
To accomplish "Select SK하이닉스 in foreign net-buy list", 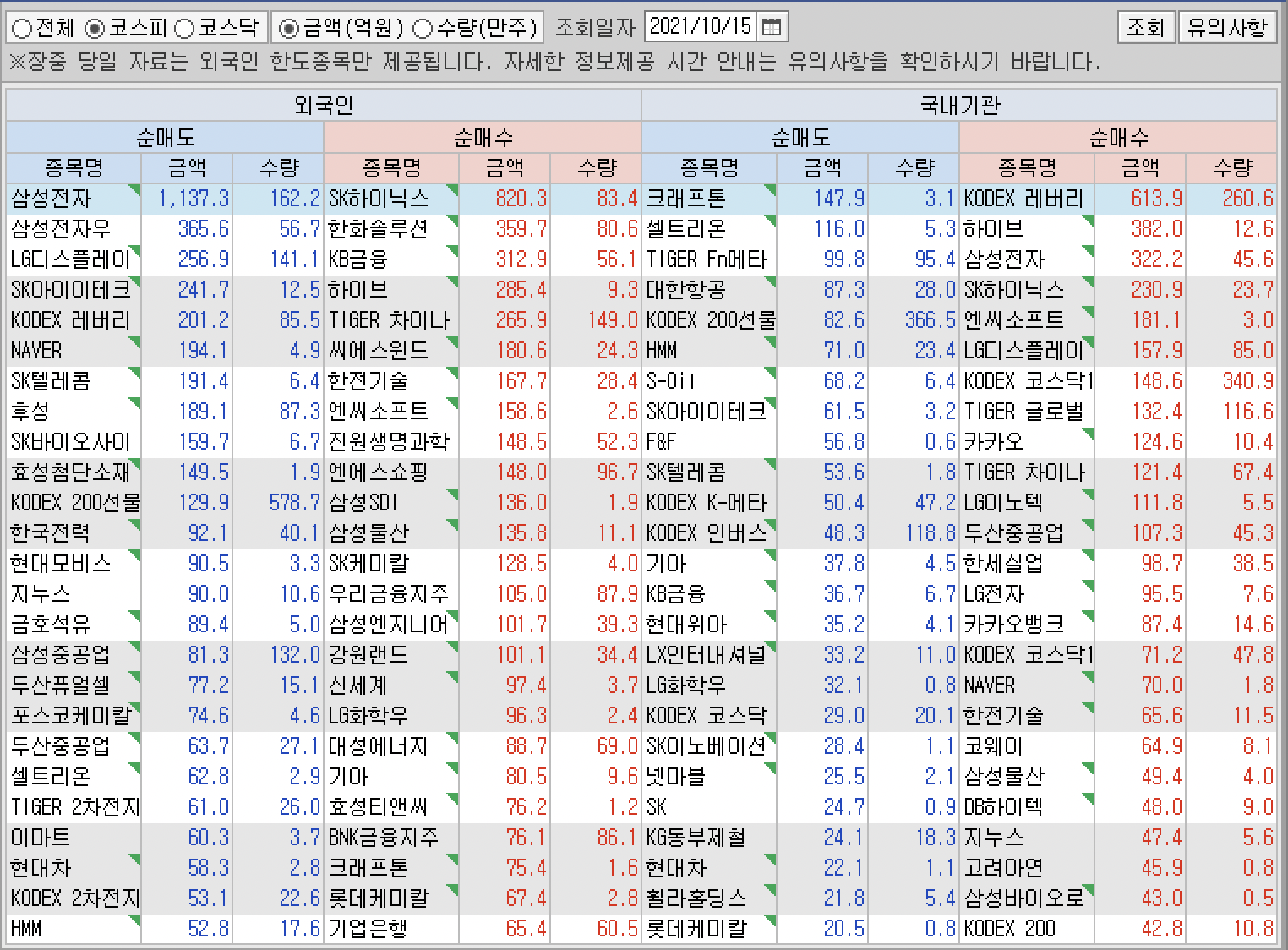I will tap(379, 199).
